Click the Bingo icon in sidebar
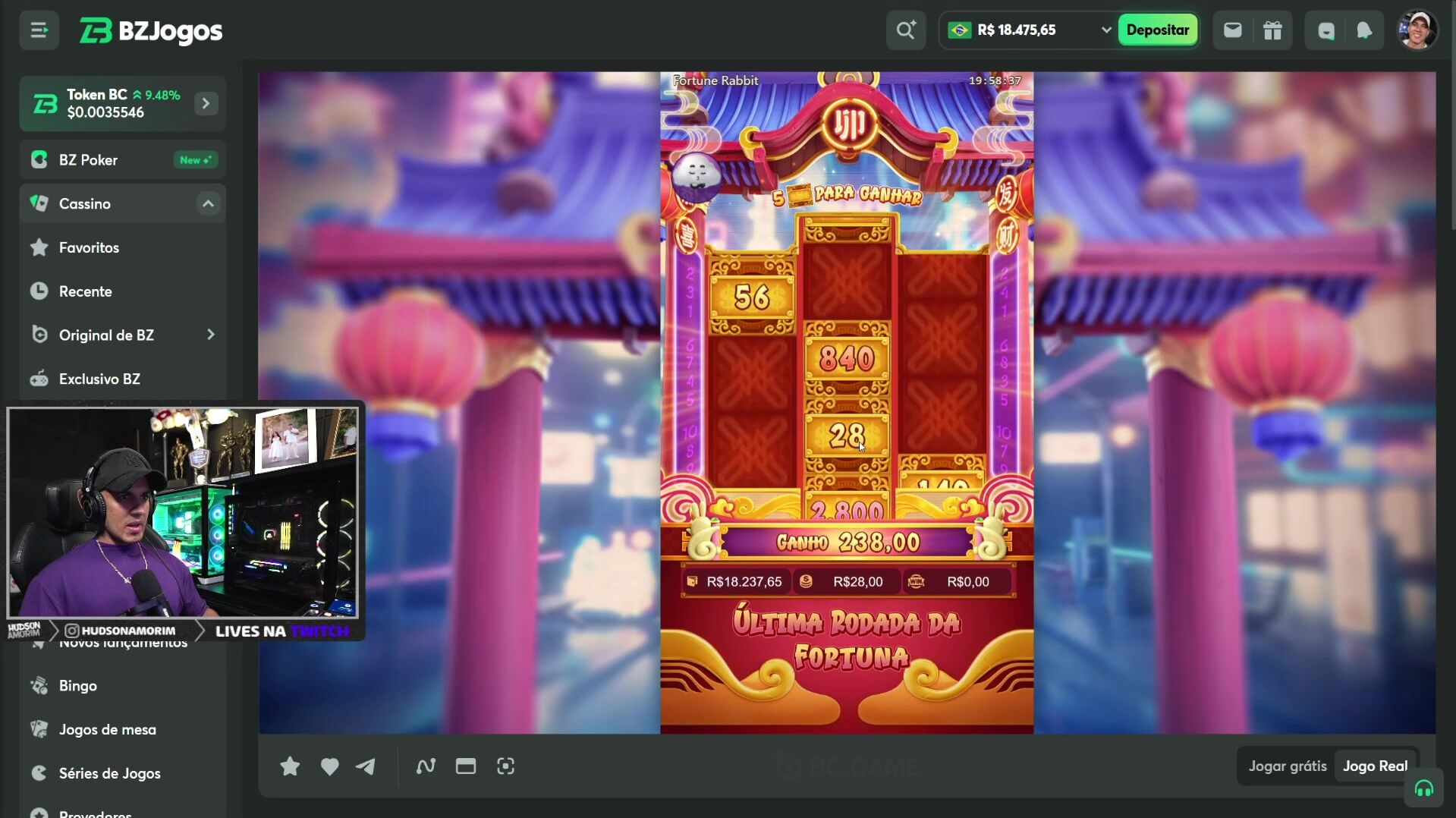Image resolution: width=1456 pixels, height=818 pixels. tap(39, 685)
